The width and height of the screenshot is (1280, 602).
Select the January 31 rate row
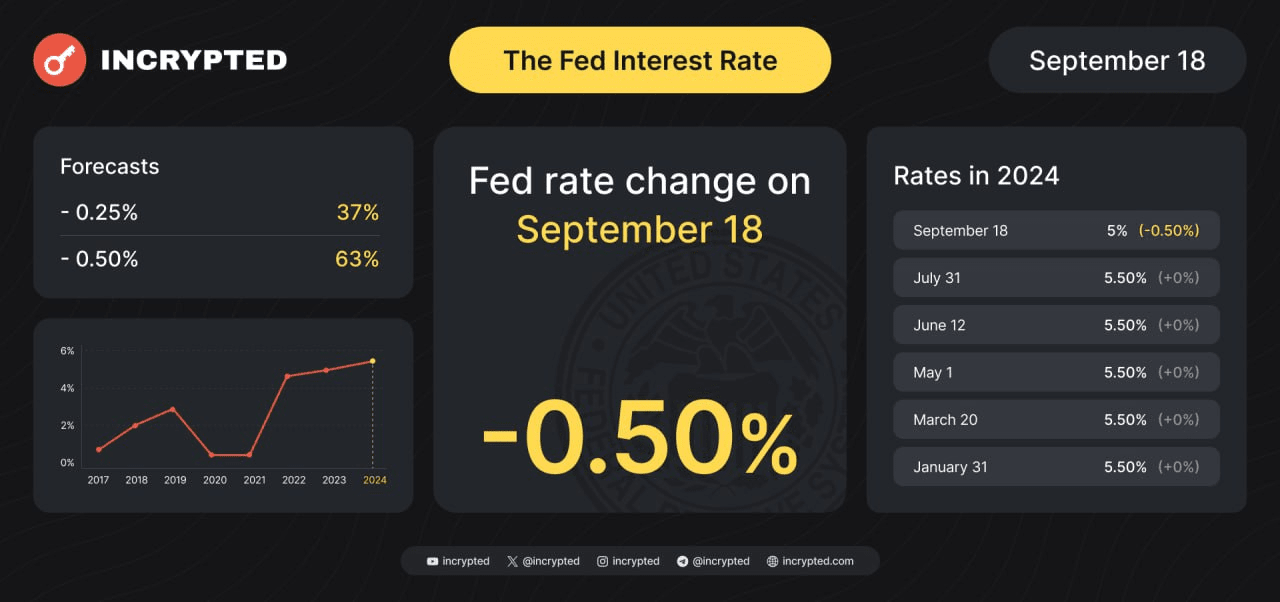(1056, 467)
